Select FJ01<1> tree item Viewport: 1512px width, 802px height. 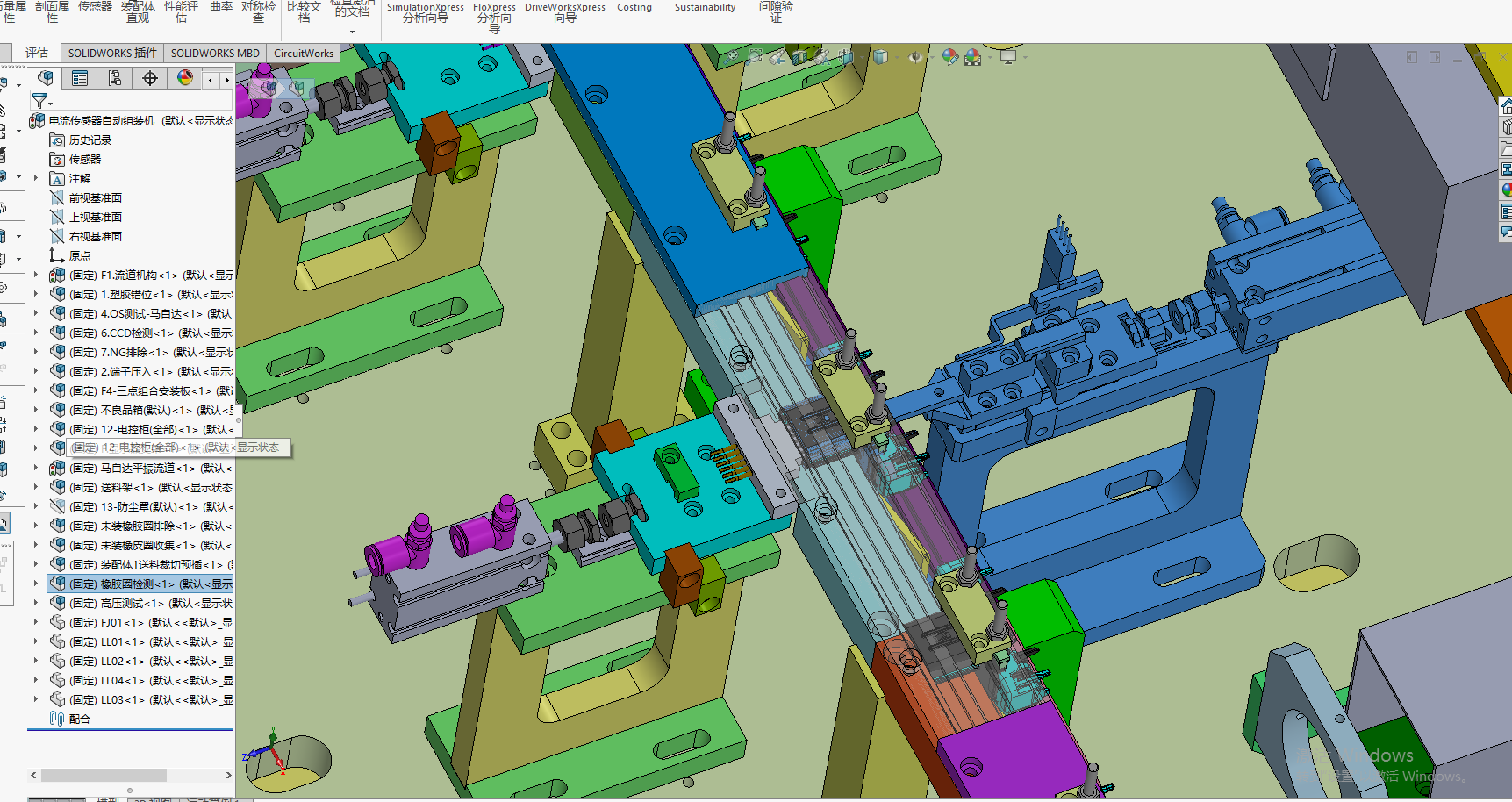[140, 623]
